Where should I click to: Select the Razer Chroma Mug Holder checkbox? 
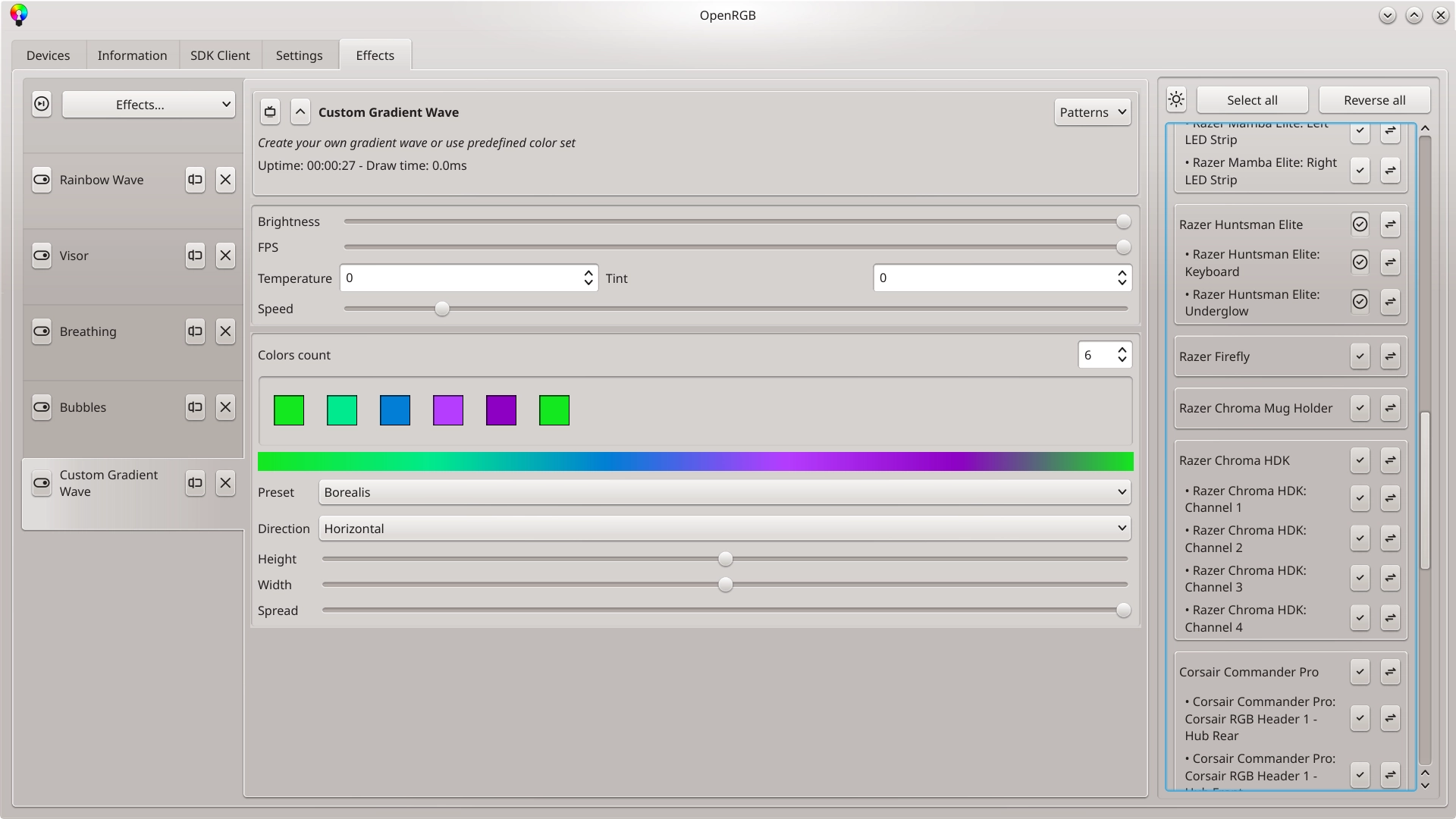tap(1360, 408)
